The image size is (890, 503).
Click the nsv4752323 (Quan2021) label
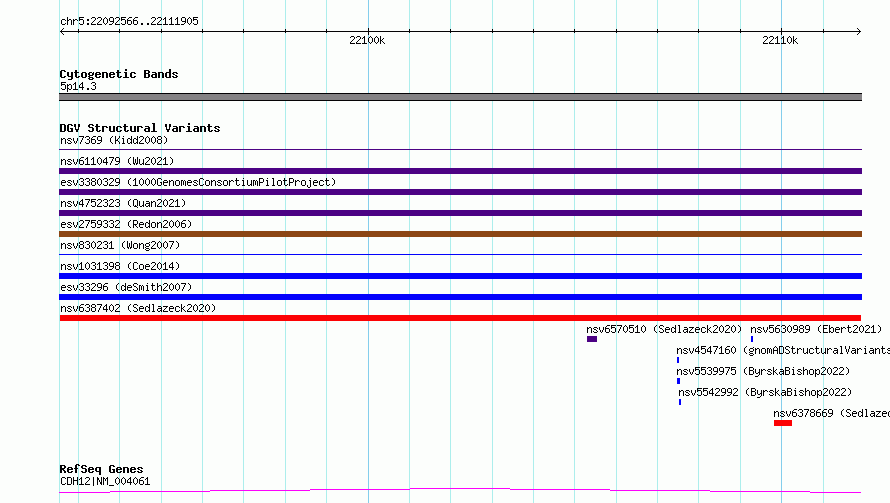coord(123,203)
